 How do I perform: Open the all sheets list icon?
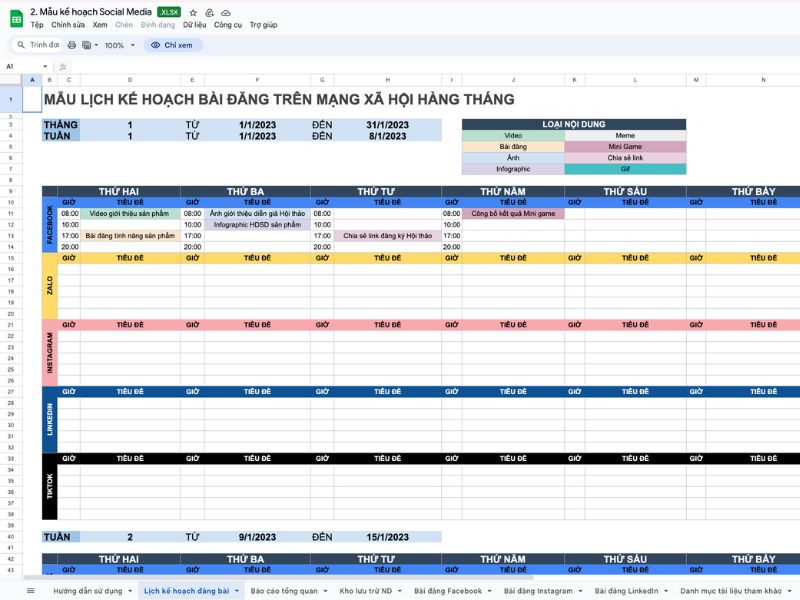pyautogui.click(x=30, y=591)
